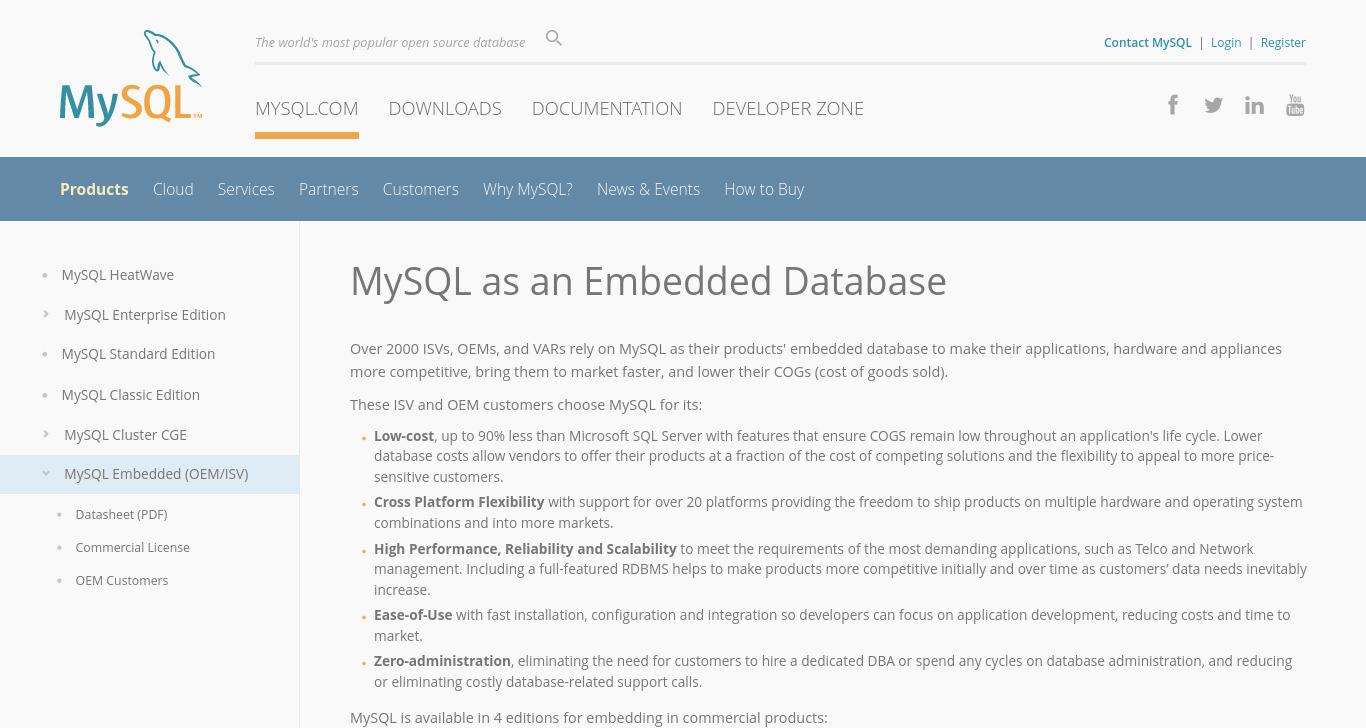
Task: Open MySQL Classic Edition sidebar link
Action: (x=131, y=394)
